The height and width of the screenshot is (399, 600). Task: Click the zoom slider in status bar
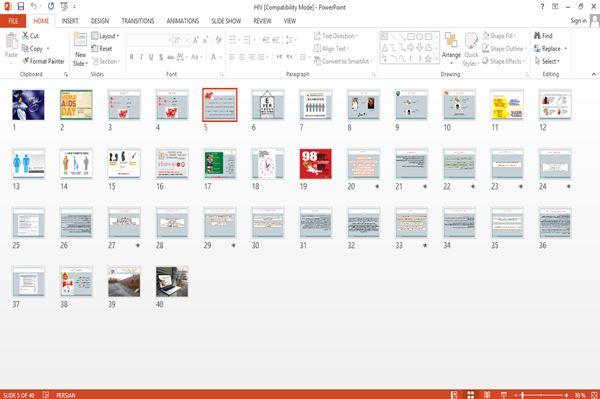[x=540, y=395]
